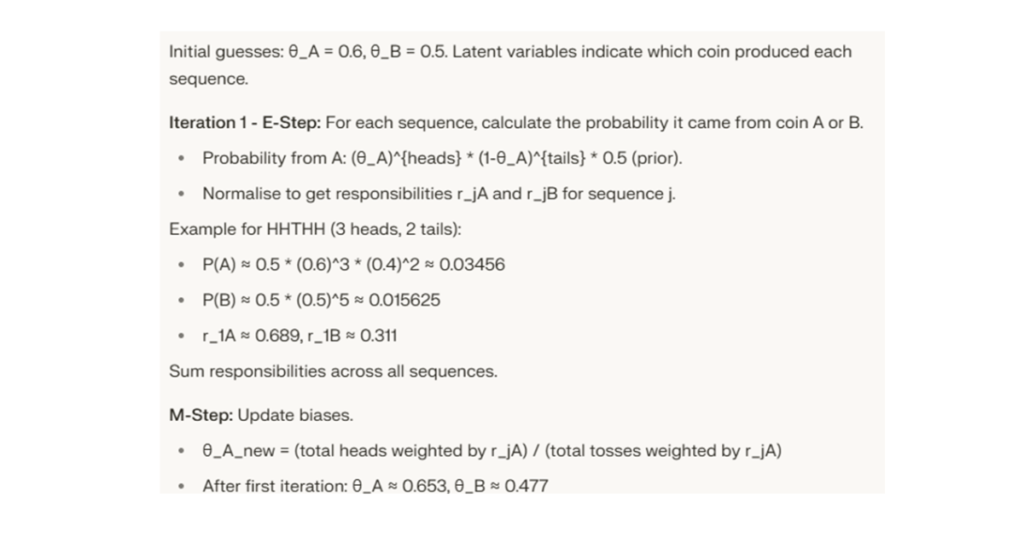Click the 'θ_A_new' update formula line
The width and height of the screenshot is (1024, 538).
click(x=492, y=451)
